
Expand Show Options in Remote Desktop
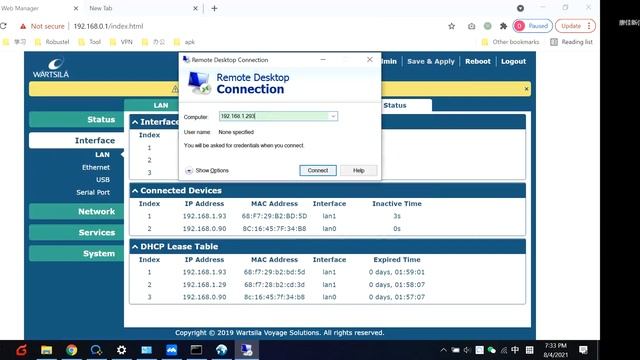[207, 171]
